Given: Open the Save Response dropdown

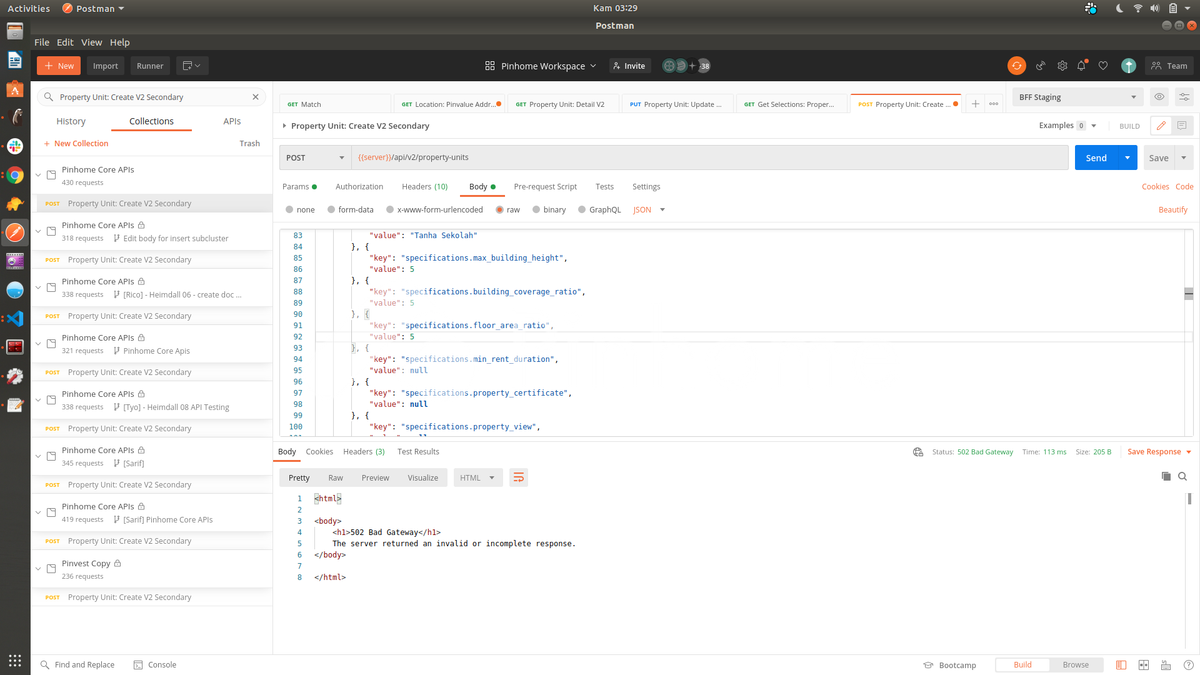Looking at the screenshot, I should [x=1159, y=452].
